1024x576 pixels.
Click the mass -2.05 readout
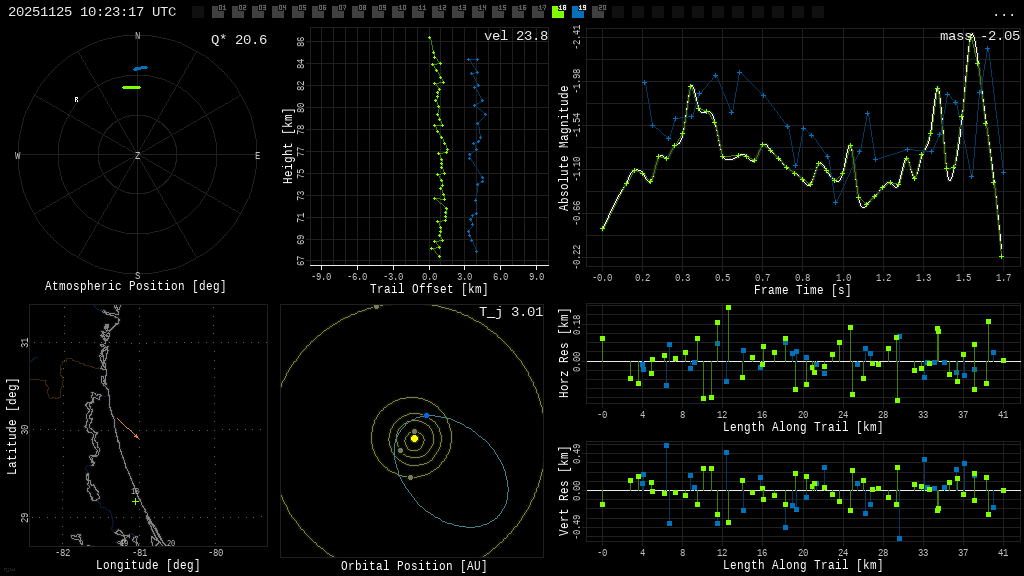point(979,36)
